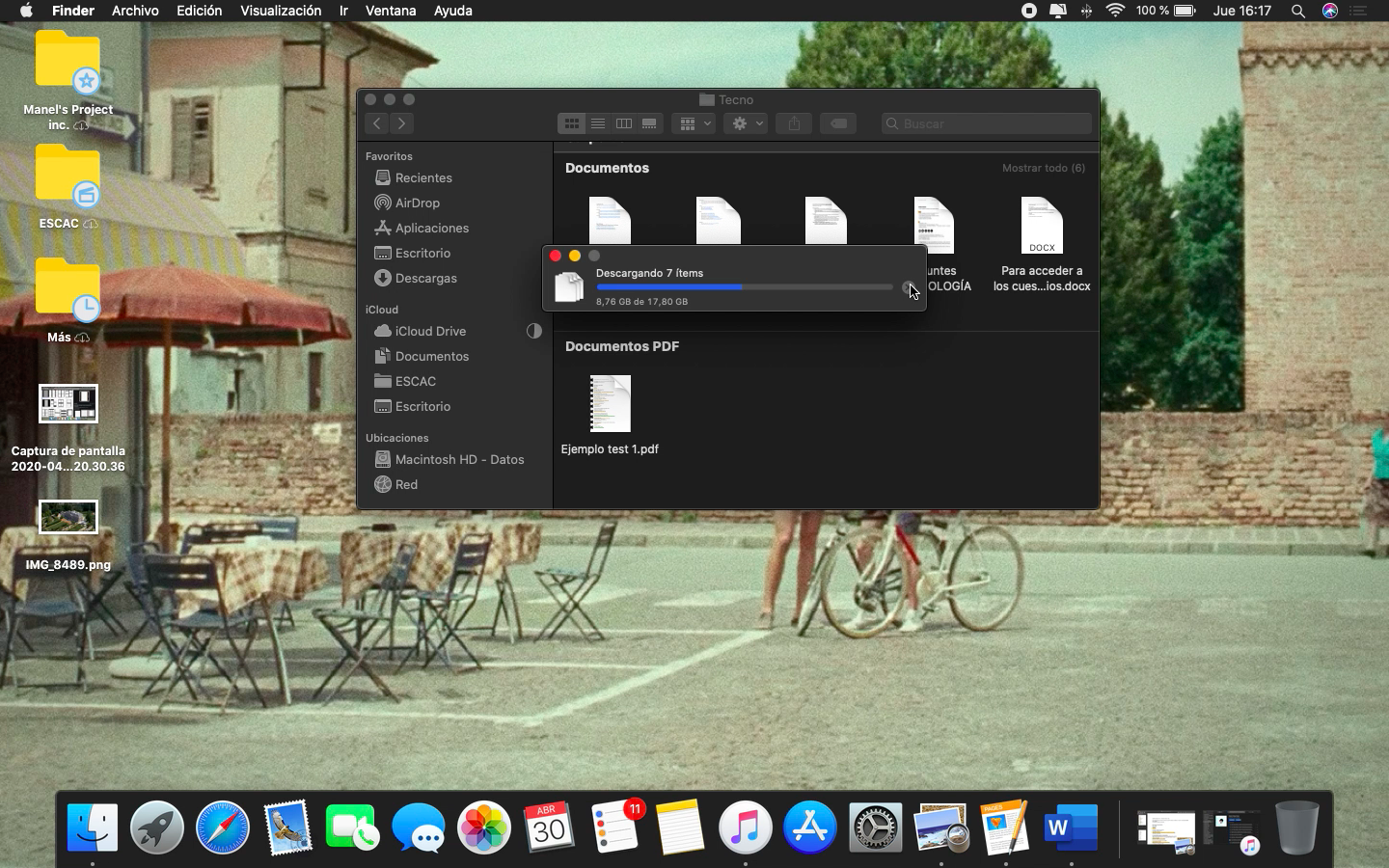The image size is (1389, 868).
Task: Cancel the download with the stop button
Action: point(908,287)
